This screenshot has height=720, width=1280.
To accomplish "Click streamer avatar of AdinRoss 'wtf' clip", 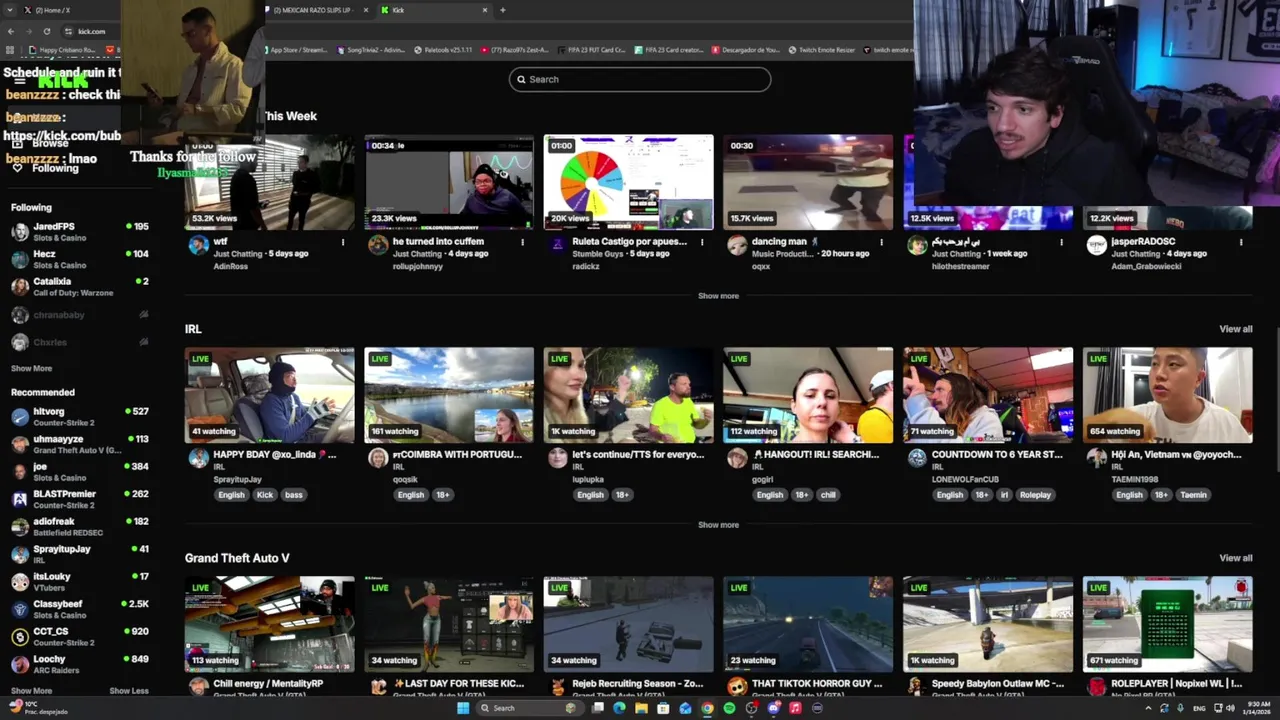I will (x=198, y=245).
